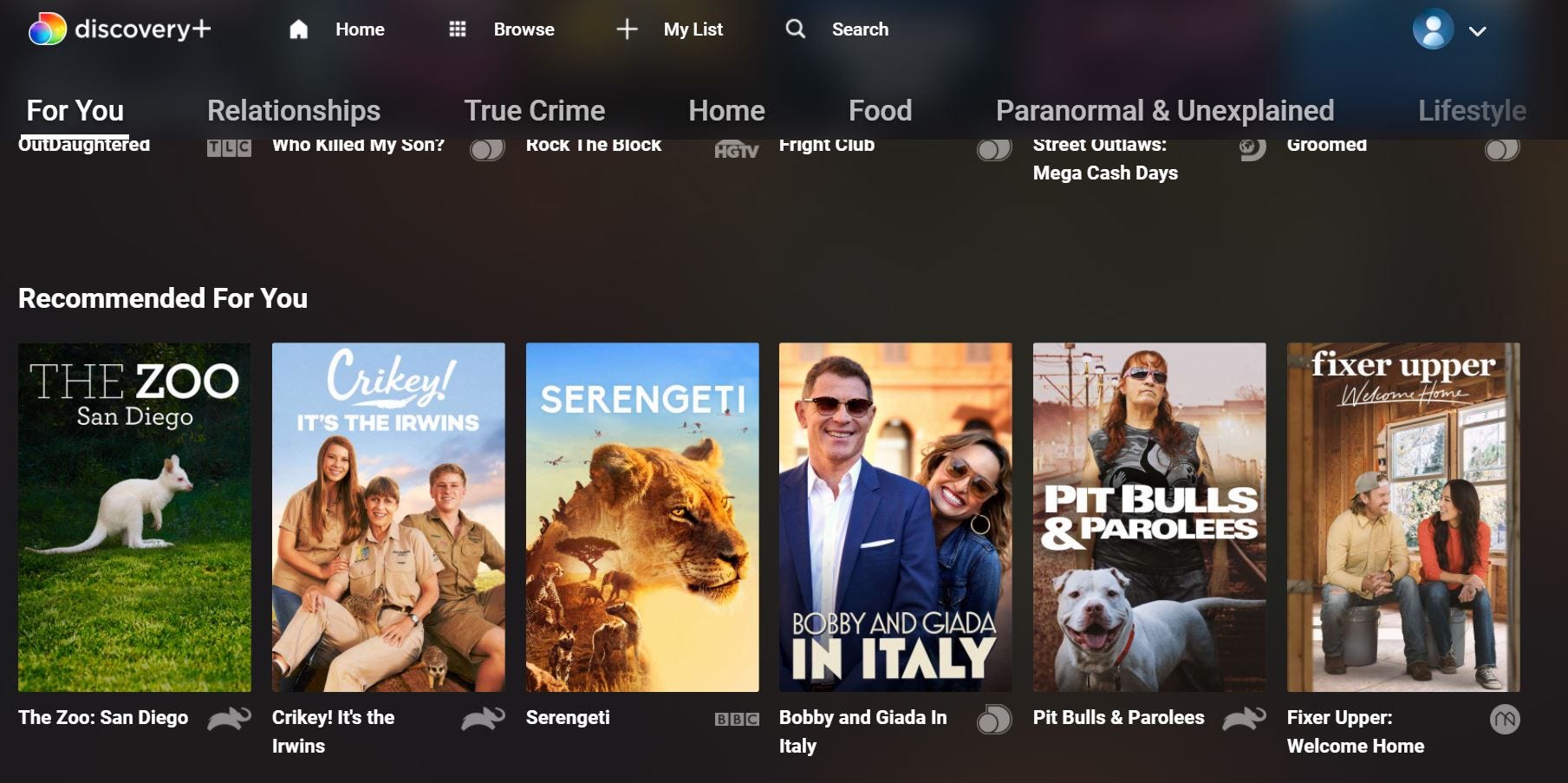Screen dimensions: 1568x783
Task: Click Fixer Upper: Welcome Home title text
Action: (x=1356, y=732)
